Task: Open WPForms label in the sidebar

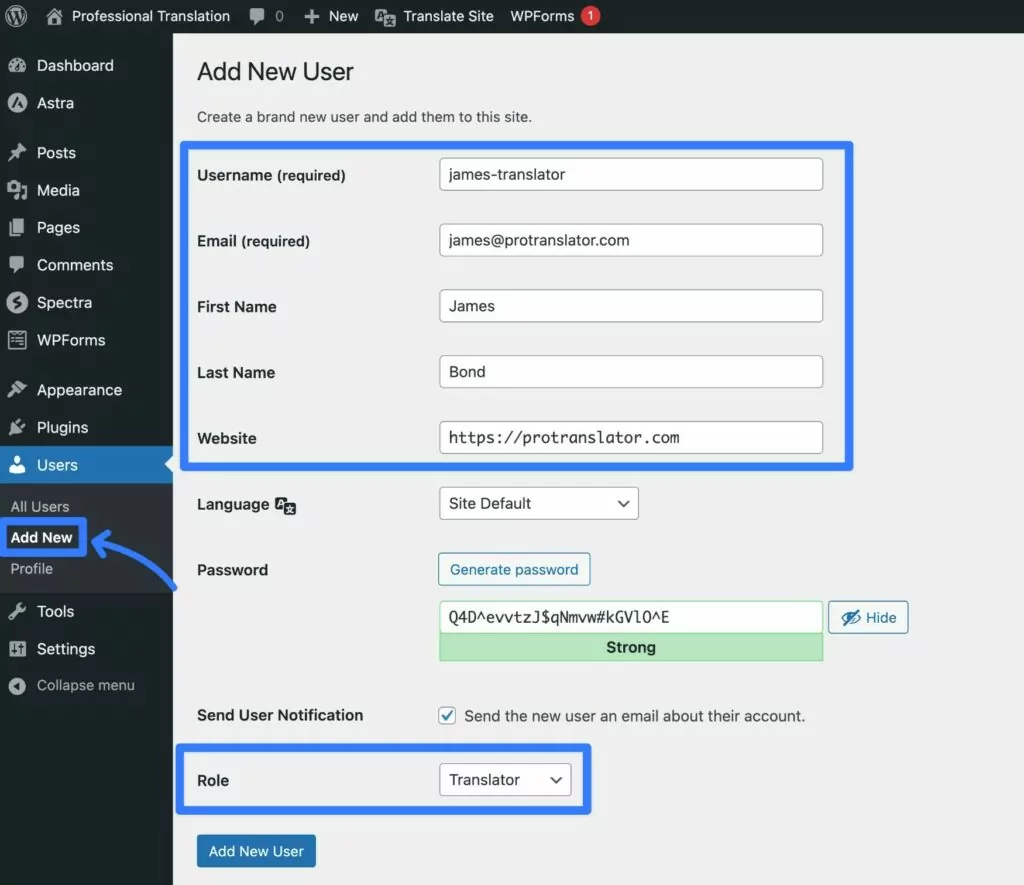Action: [71, 340]
